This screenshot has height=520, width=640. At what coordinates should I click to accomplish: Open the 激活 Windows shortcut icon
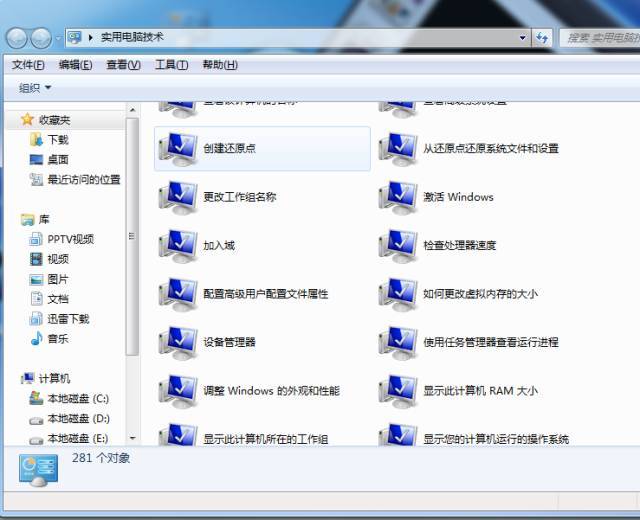tap(398, 197)
